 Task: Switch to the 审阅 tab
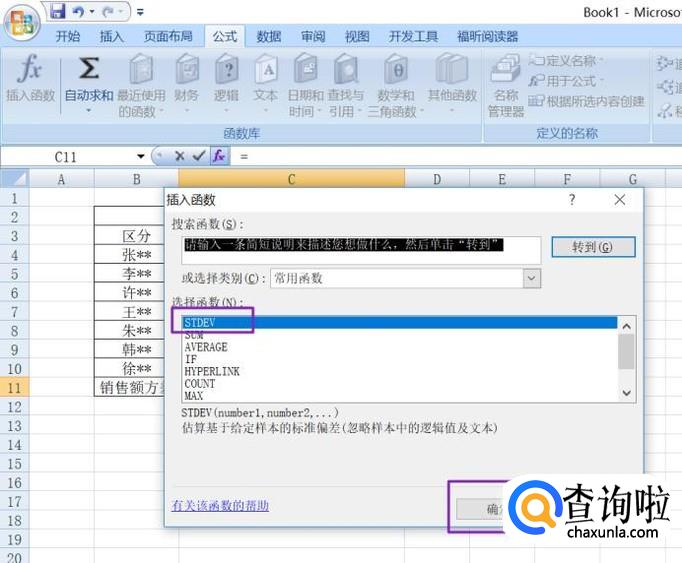tap(313, 36)
